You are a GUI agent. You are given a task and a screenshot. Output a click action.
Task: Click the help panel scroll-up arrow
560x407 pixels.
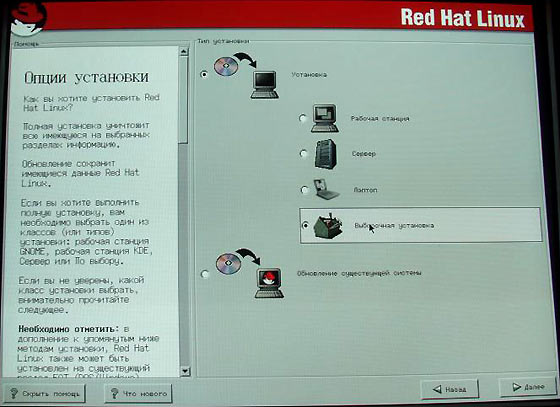184,52
